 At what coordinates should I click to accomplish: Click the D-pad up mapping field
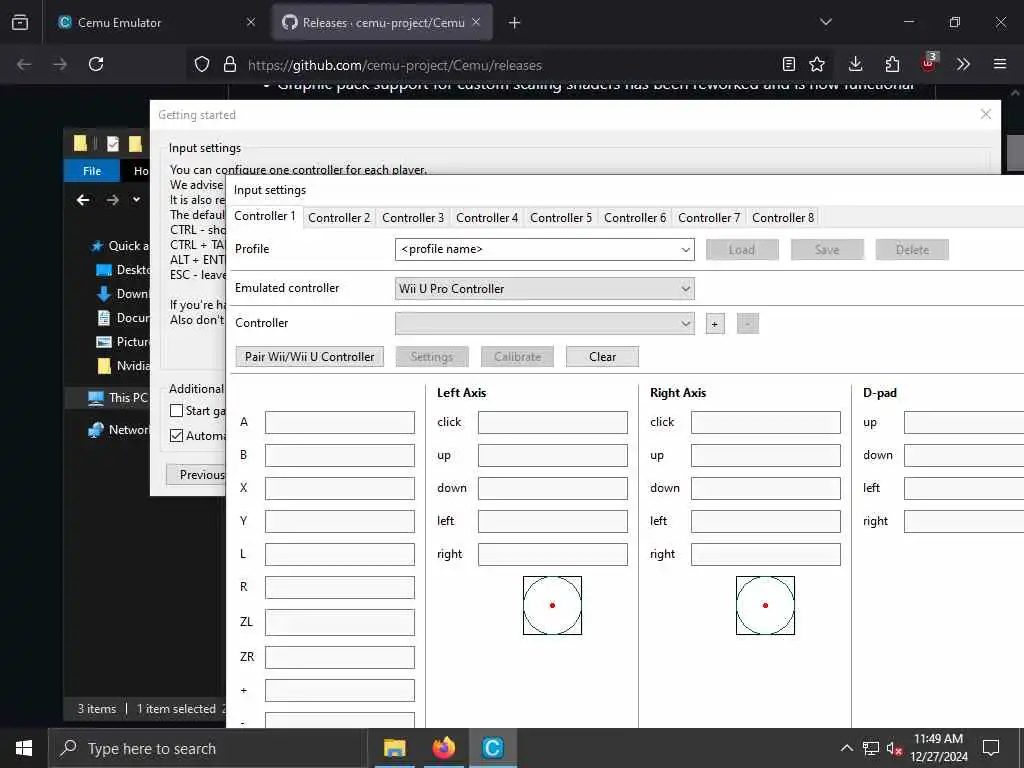[964, 423]
